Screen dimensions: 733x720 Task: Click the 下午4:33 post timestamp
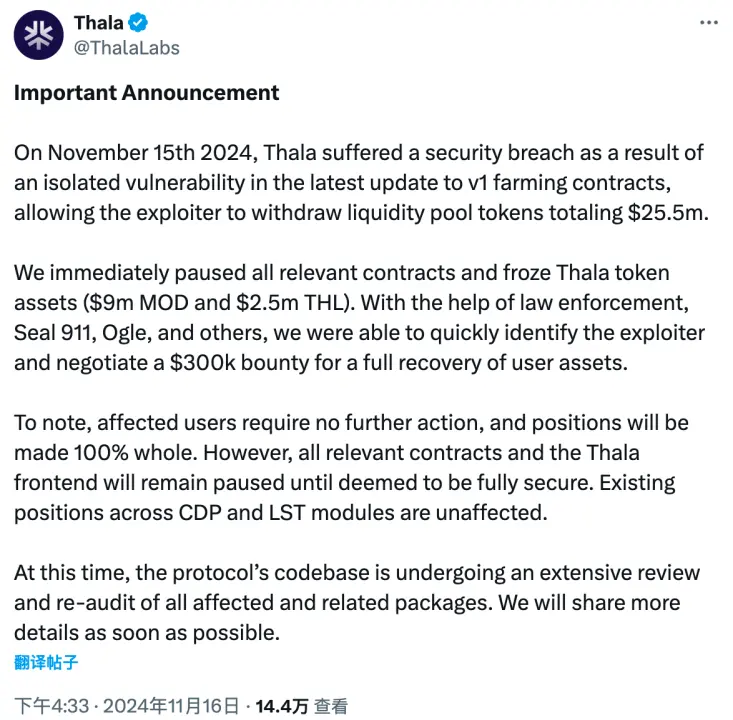tap(51, 706)
